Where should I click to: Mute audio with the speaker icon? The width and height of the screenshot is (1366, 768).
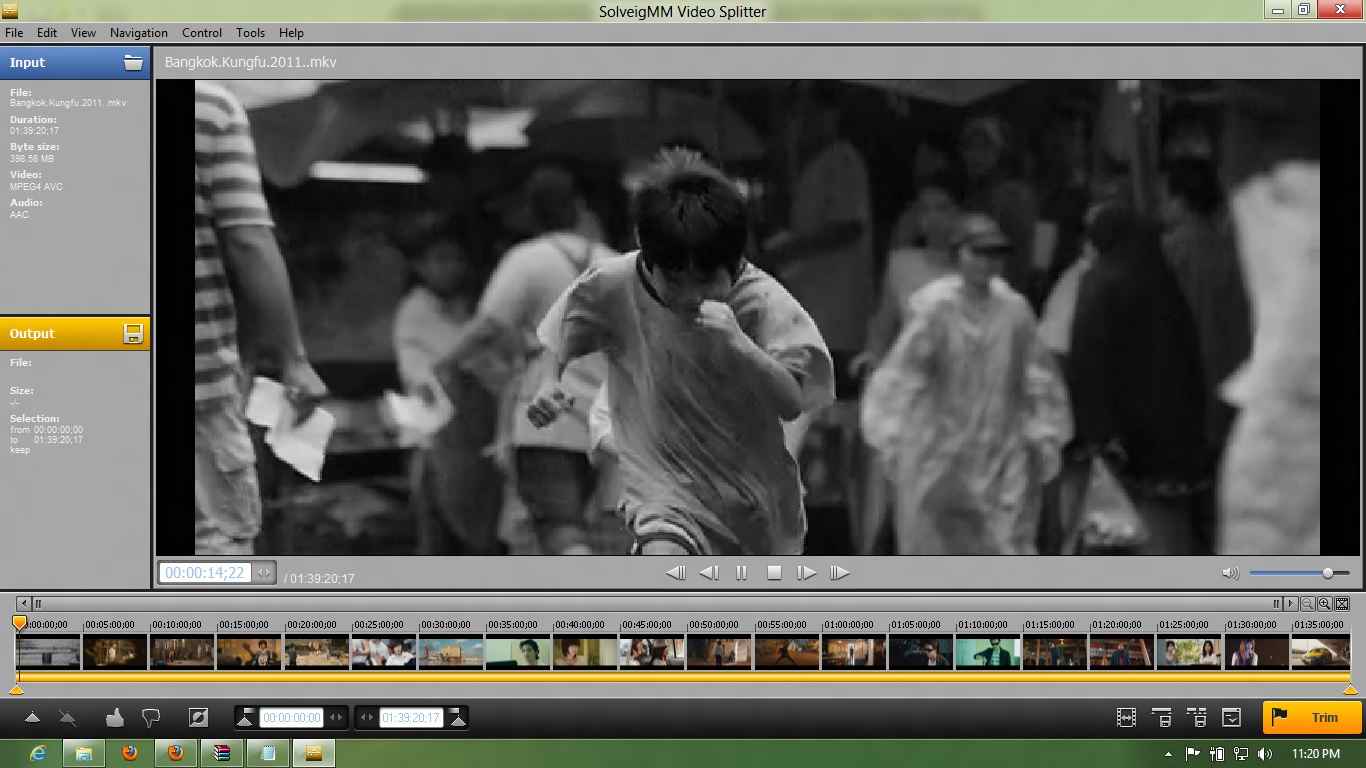1230,573
